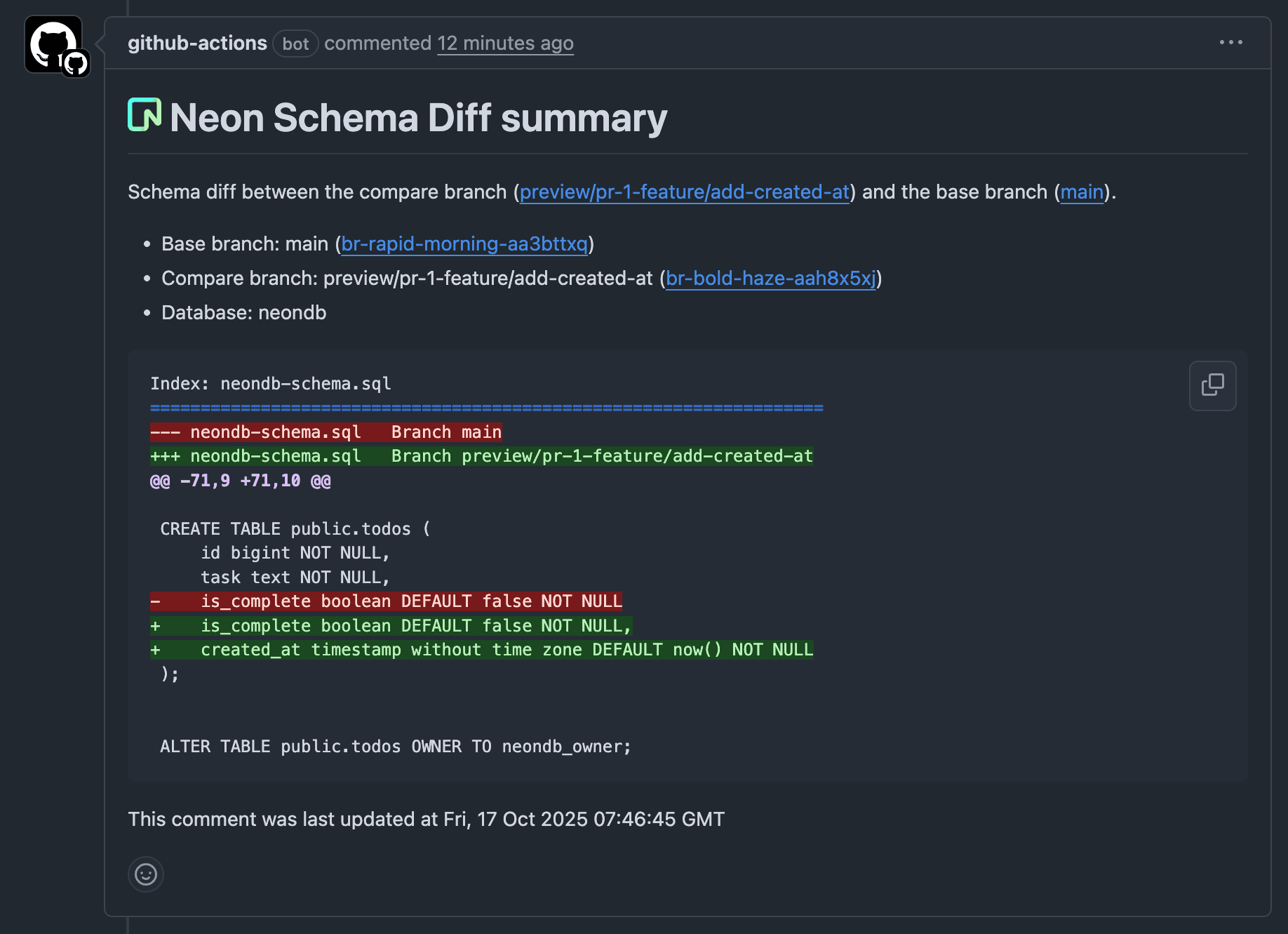Click the copy icon in the code block
Screen dimensions: 1288x934
(1213, 385)
